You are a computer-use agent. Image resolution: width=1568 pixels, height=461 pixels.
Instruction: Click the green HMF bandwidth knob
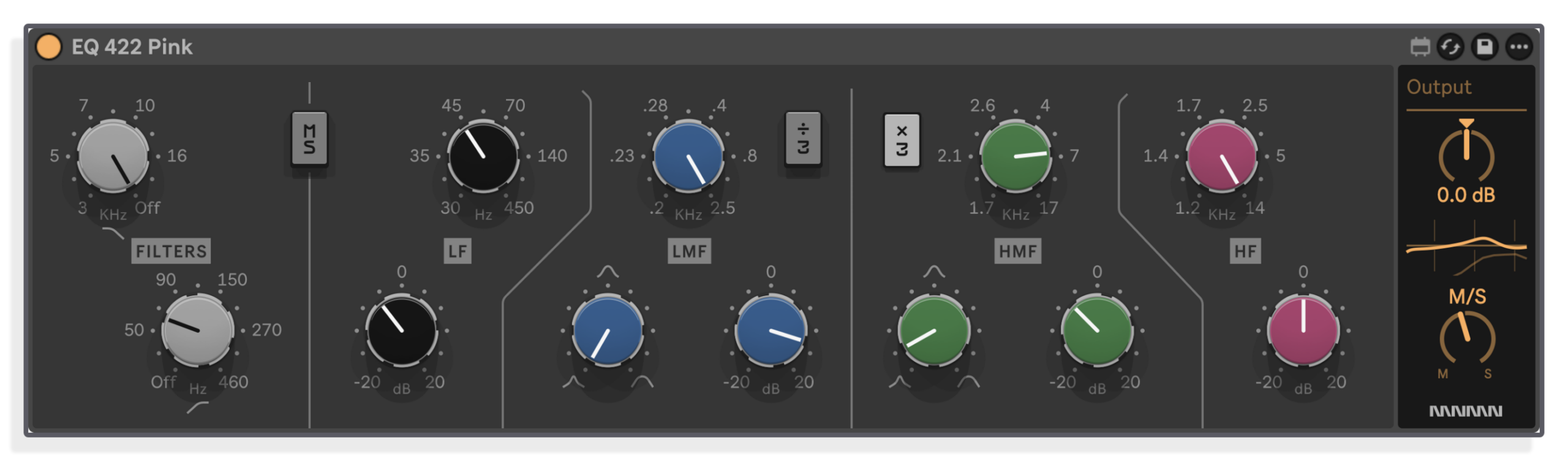(934, 330)
